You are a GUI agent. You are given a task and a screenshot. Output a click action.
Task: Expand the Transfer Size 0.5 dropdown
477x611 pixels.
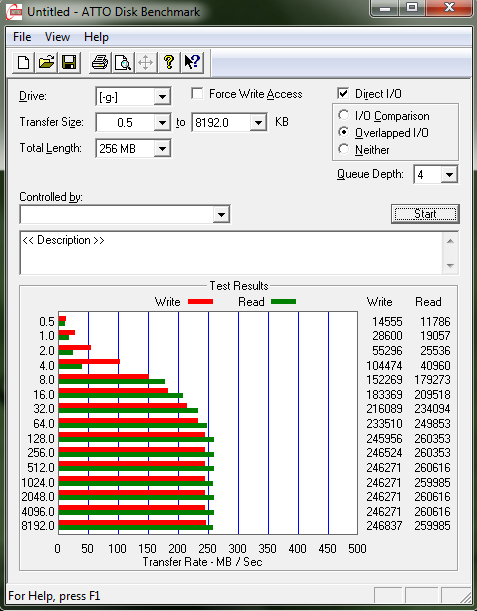click(162, 123)
